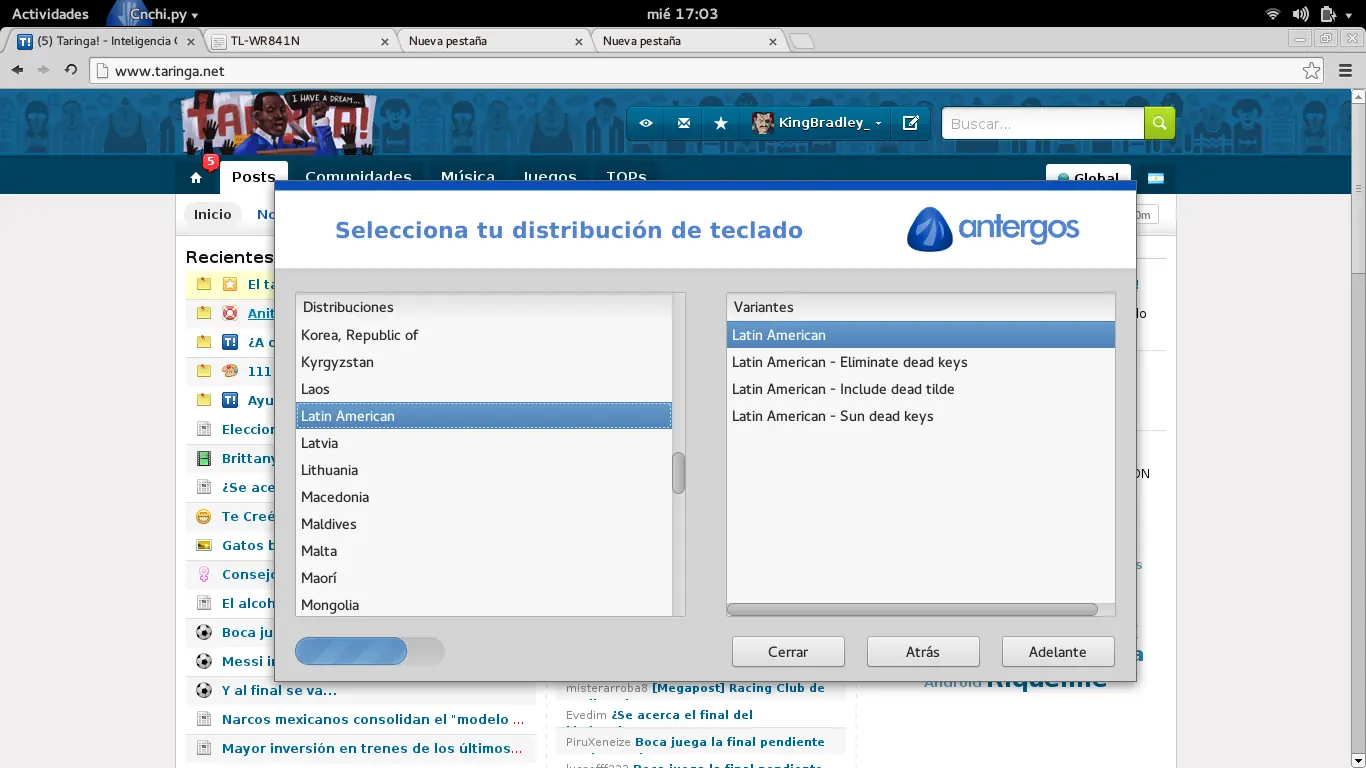Click the Wi-Fi icon in the top bar

pos(1273,14)
